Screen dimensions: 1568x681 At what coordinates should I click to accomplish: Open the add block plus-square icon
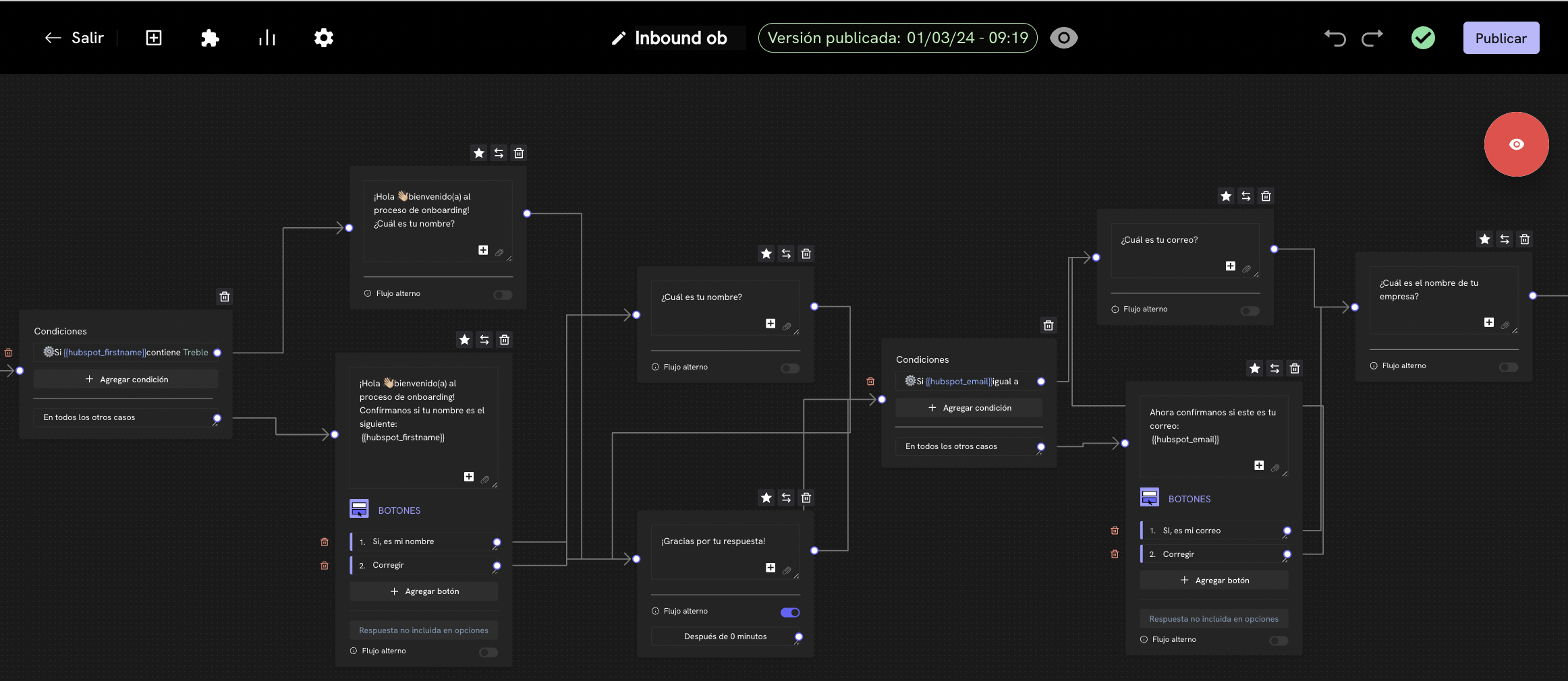(x=154, y=38)
